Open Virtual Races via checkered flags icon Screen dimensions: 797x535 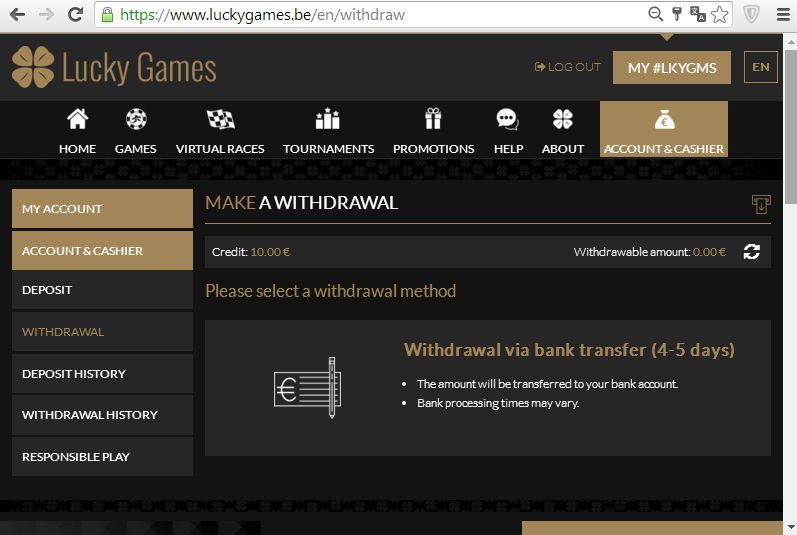click(220, 120)
